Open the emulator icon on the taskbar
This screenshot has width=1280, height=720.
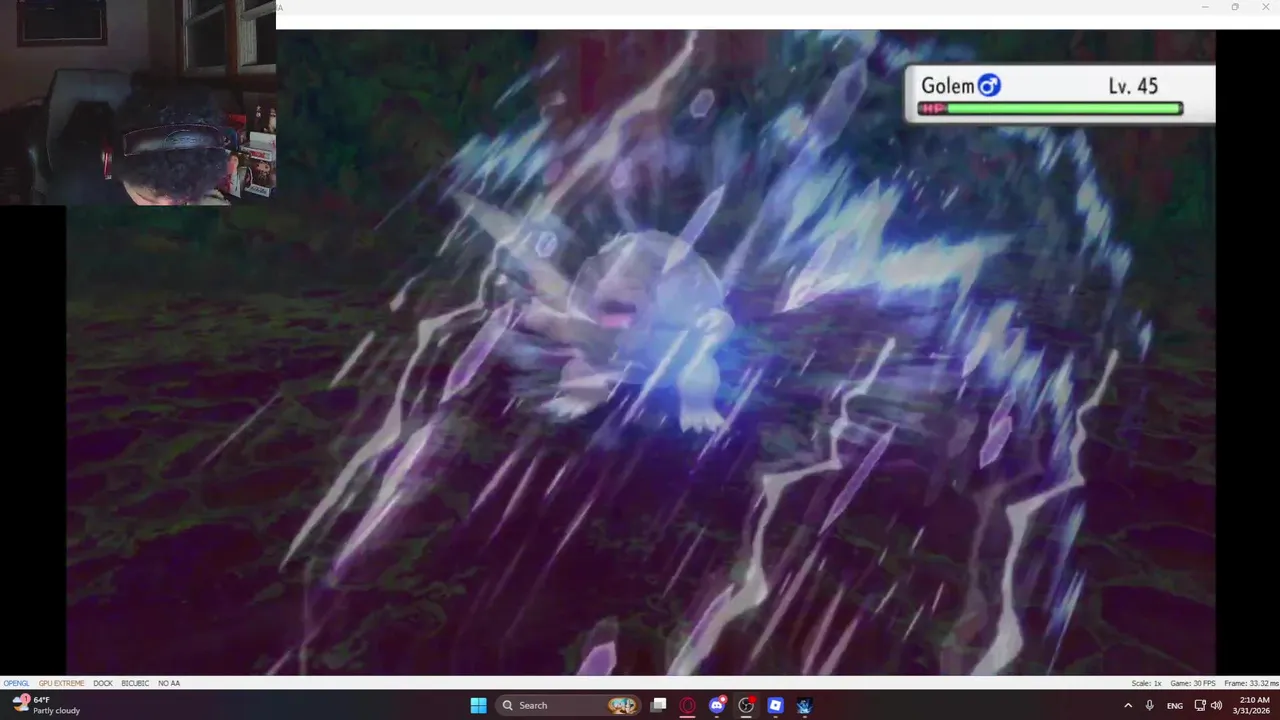tap(804, 705)
